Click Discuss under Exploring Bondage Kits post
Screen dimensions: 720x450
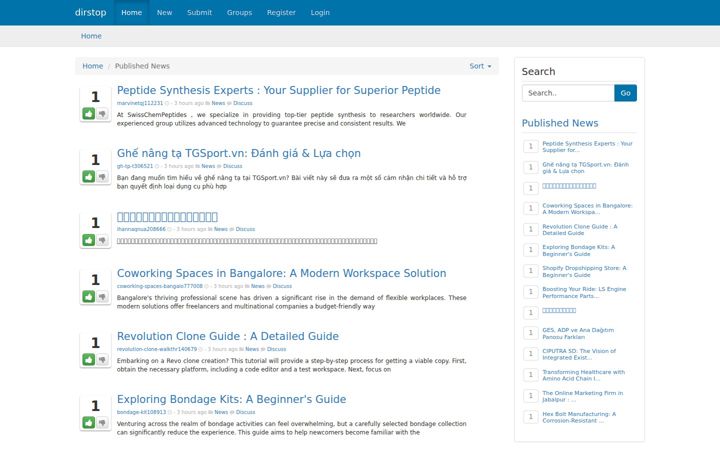click(245, 412)
